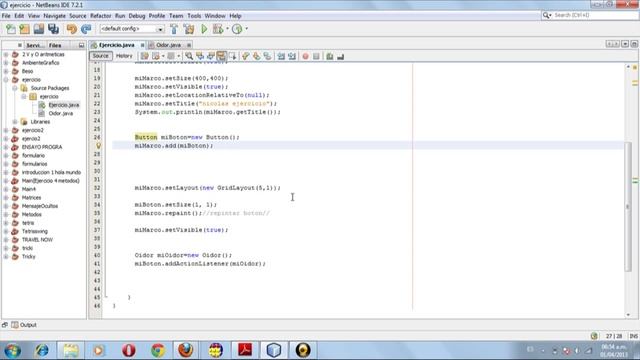640x360 pixels.
Task: Open the Refactor menu
Action: coord(100,16)
